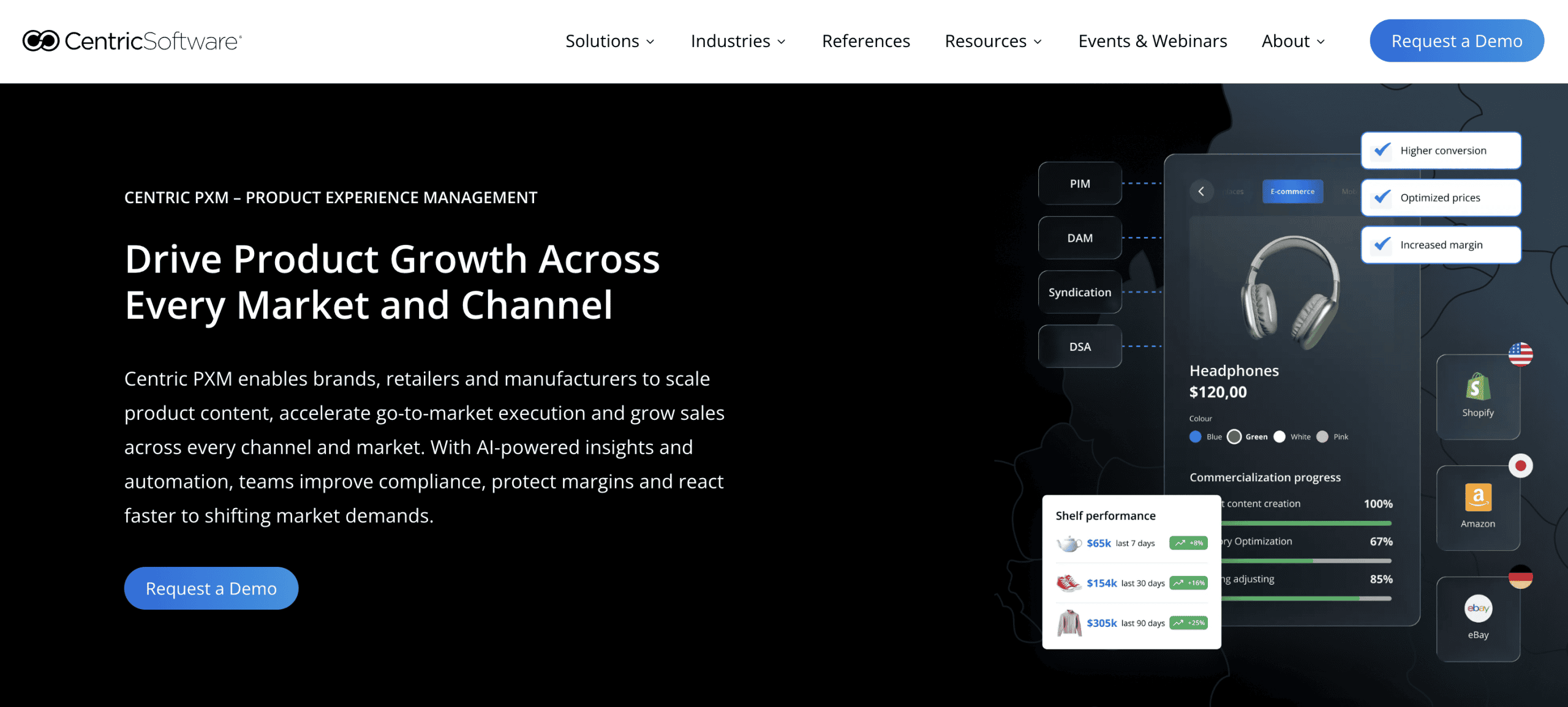Select the DAM module box
1568x707 pixels.
[1080, 238]
